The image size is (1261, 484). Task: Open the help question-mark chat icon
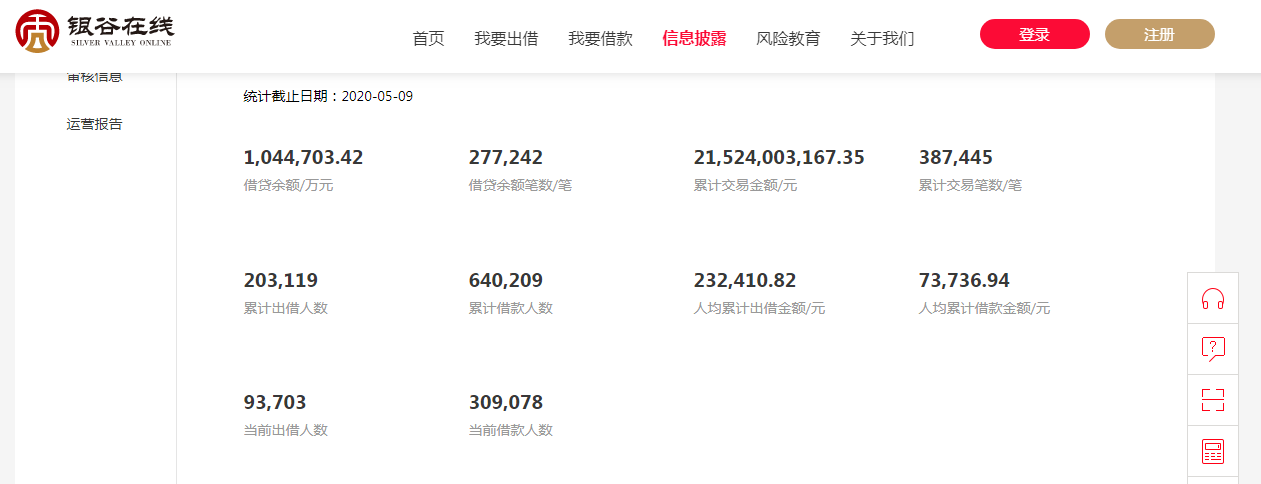[x=1212, y=349]
